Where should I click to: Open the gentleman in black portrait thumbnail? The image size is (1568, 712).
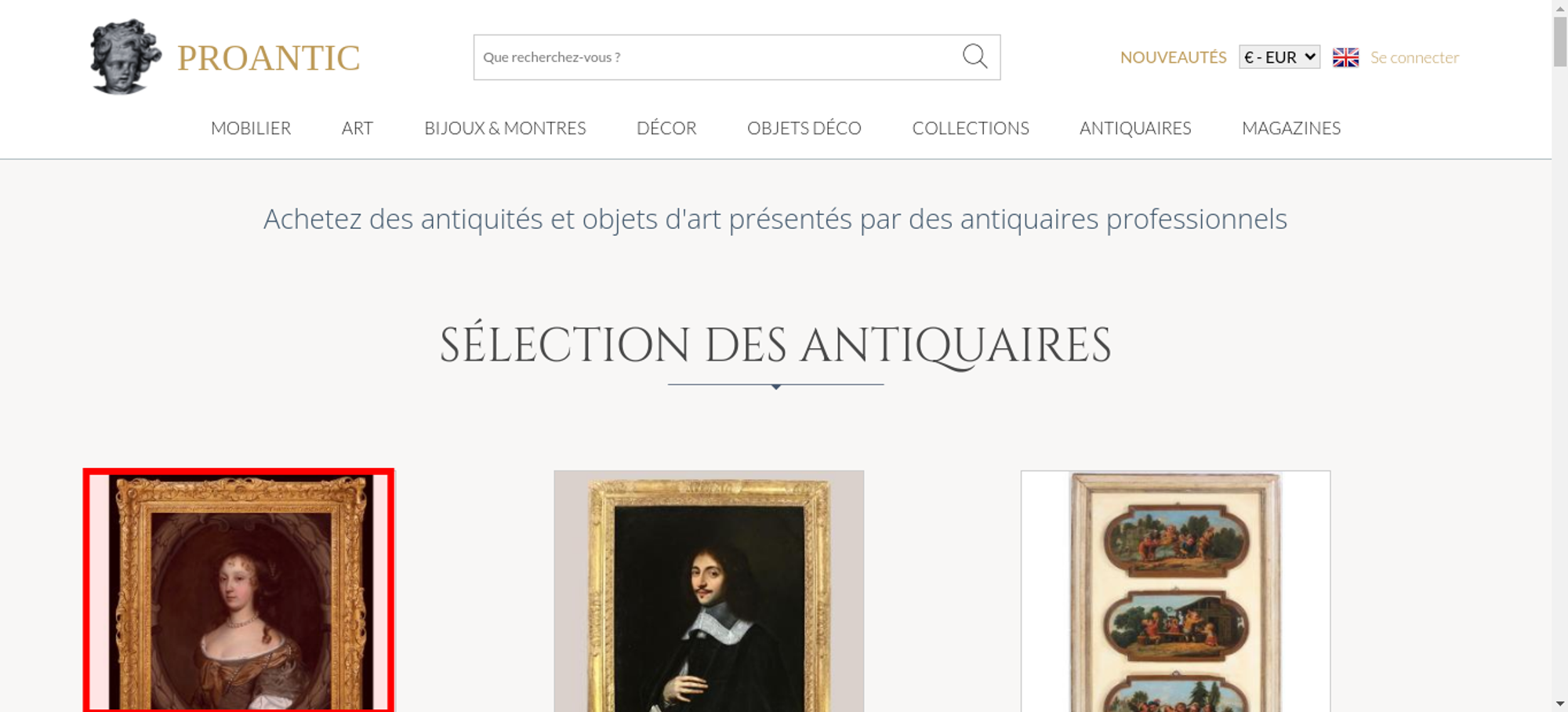(x=709, y=591)
